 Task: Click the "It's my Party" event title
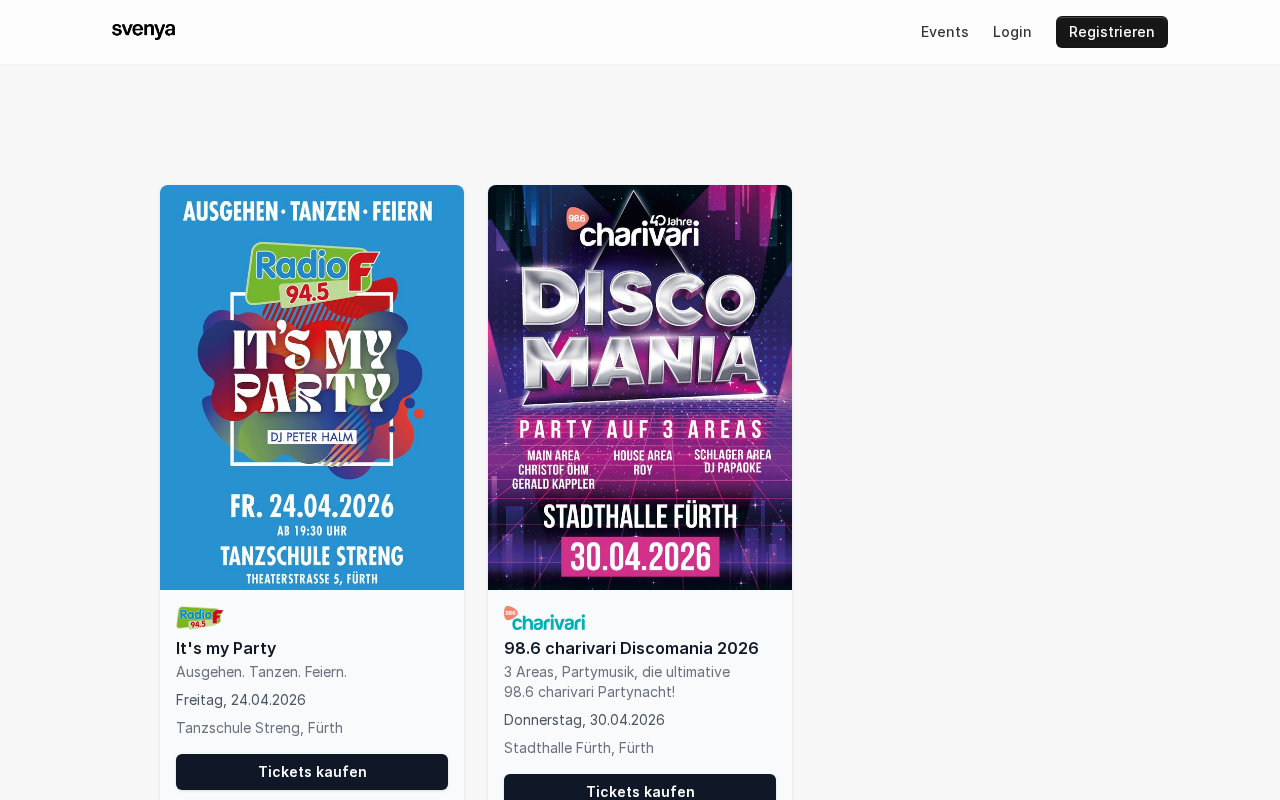tap(226, 648)
